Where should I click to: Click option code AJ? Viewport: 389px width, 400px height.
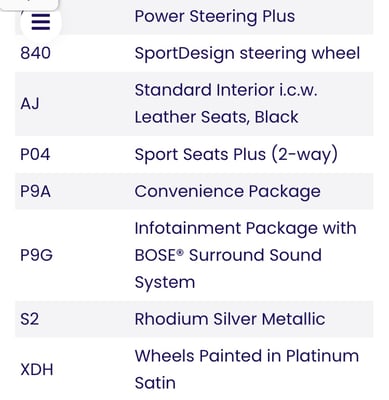pyautogui.click(x=30, y=104)
